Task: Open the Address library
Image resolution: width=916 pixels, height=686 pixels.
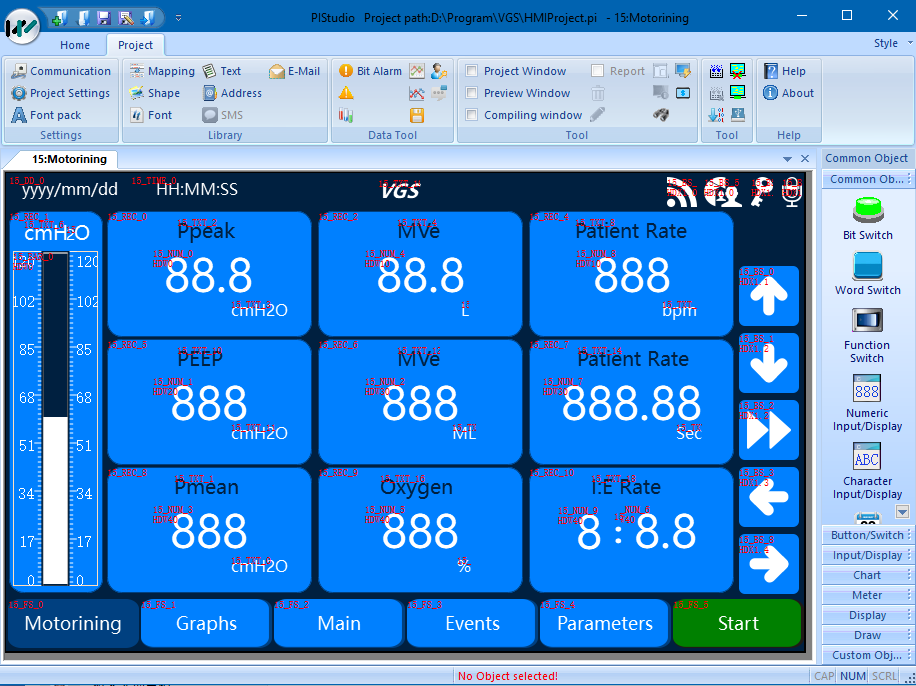Action: 232,93
